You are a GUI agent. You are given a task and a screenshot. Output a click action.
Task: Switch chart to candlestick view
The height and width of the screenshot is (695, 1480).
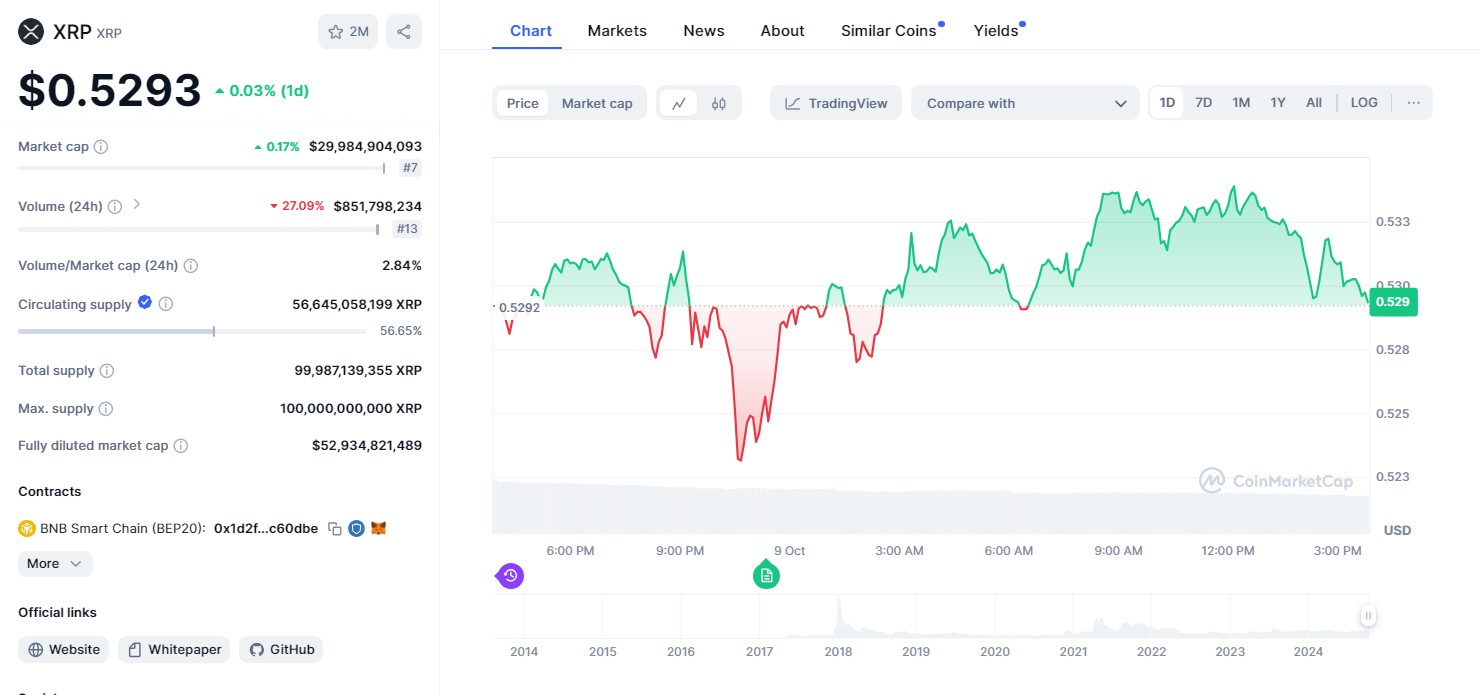pos(718,103)
